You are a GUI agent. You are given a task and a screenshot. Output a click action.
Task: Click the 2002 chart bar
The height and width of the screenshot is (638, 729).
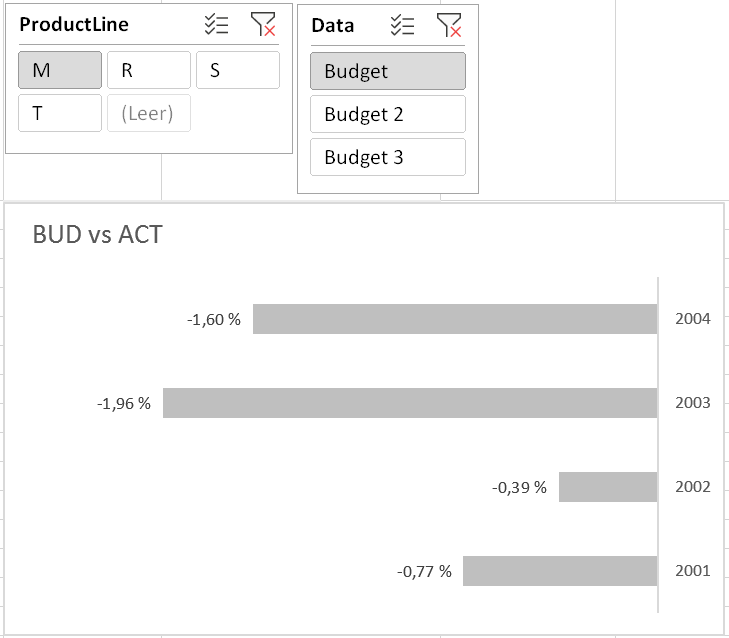[x=608, y=487]
